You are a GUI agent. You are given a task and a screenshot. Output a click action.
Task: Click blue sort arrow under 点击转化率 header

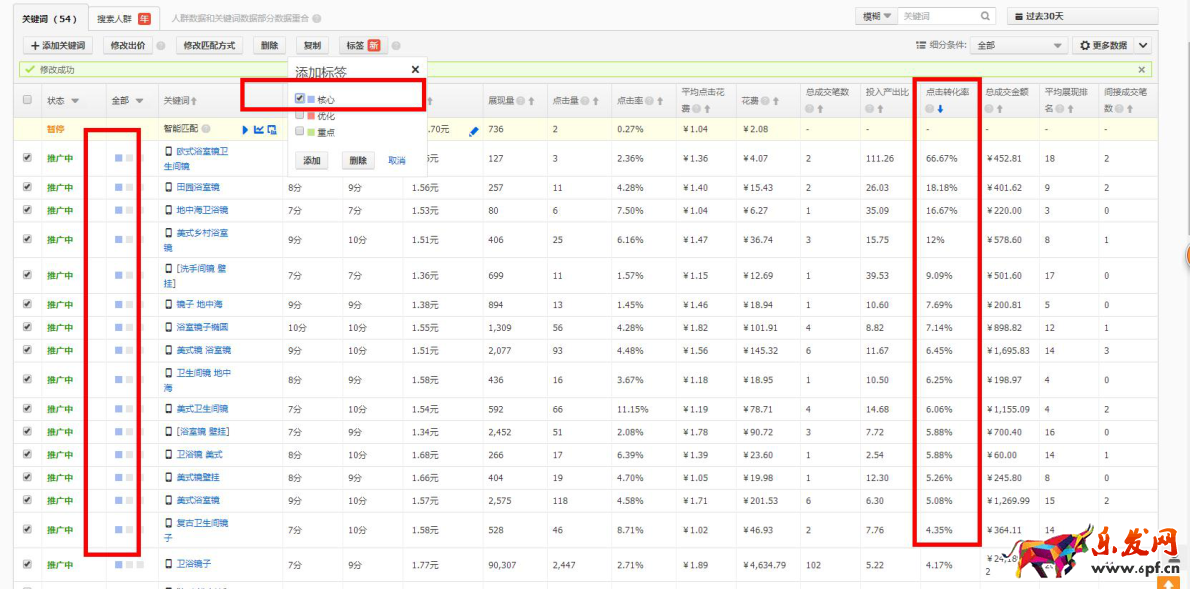click(940, 108)
